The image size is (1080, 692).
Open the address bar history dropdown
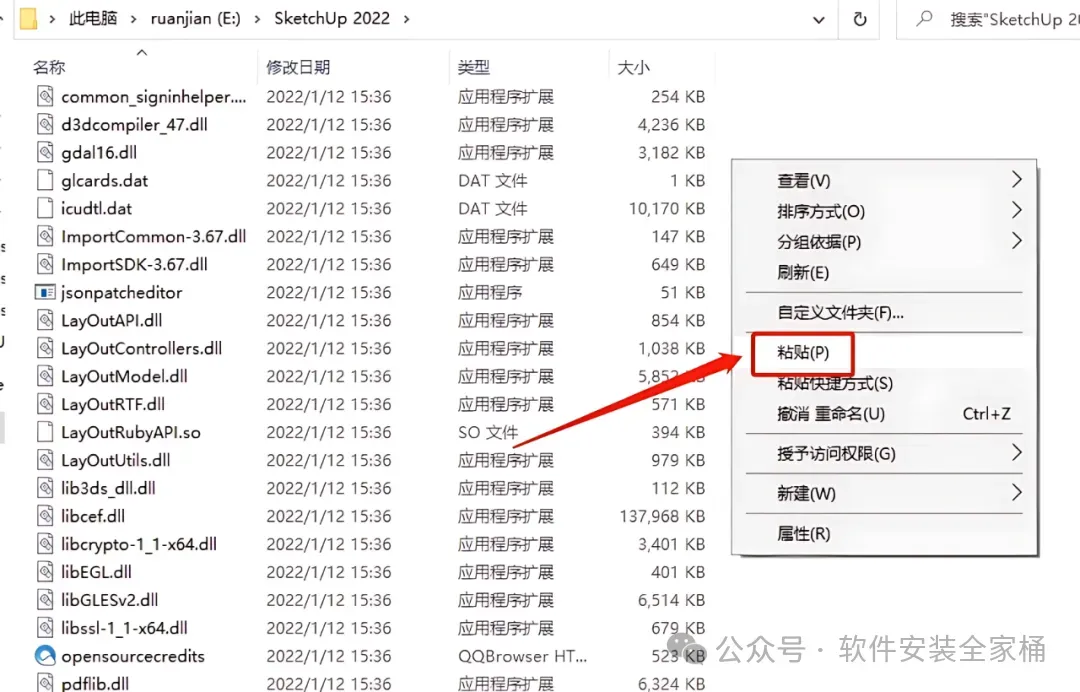pos(819,20)
